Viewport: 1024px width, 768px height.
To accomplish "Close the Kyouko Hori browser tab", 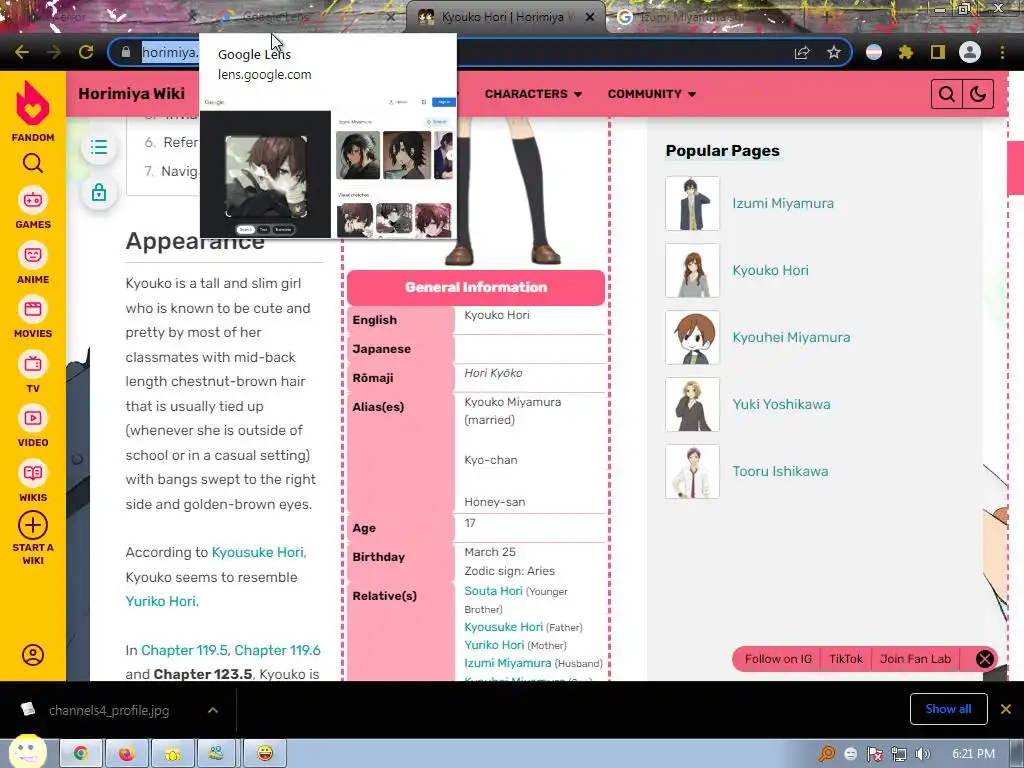I will point(590,17).
